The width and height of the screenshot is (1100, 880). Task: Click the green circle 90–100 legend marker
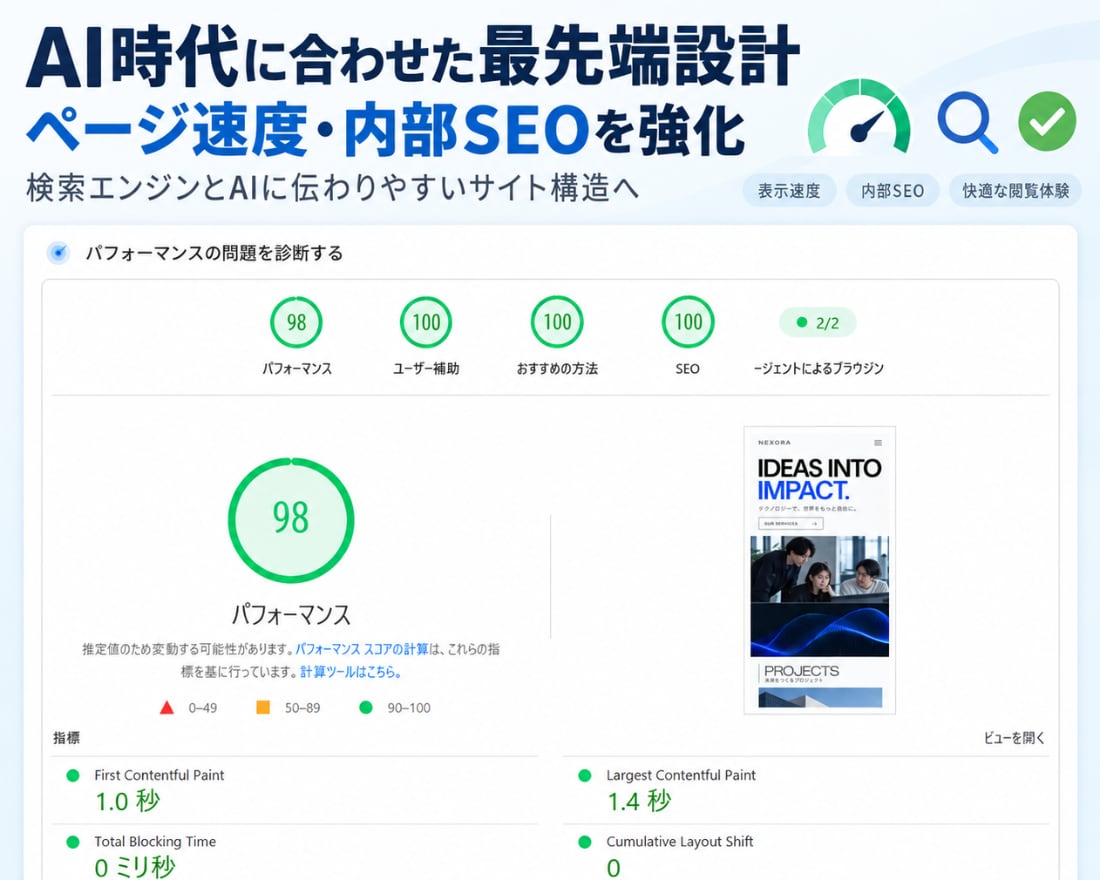pos(365,707)
